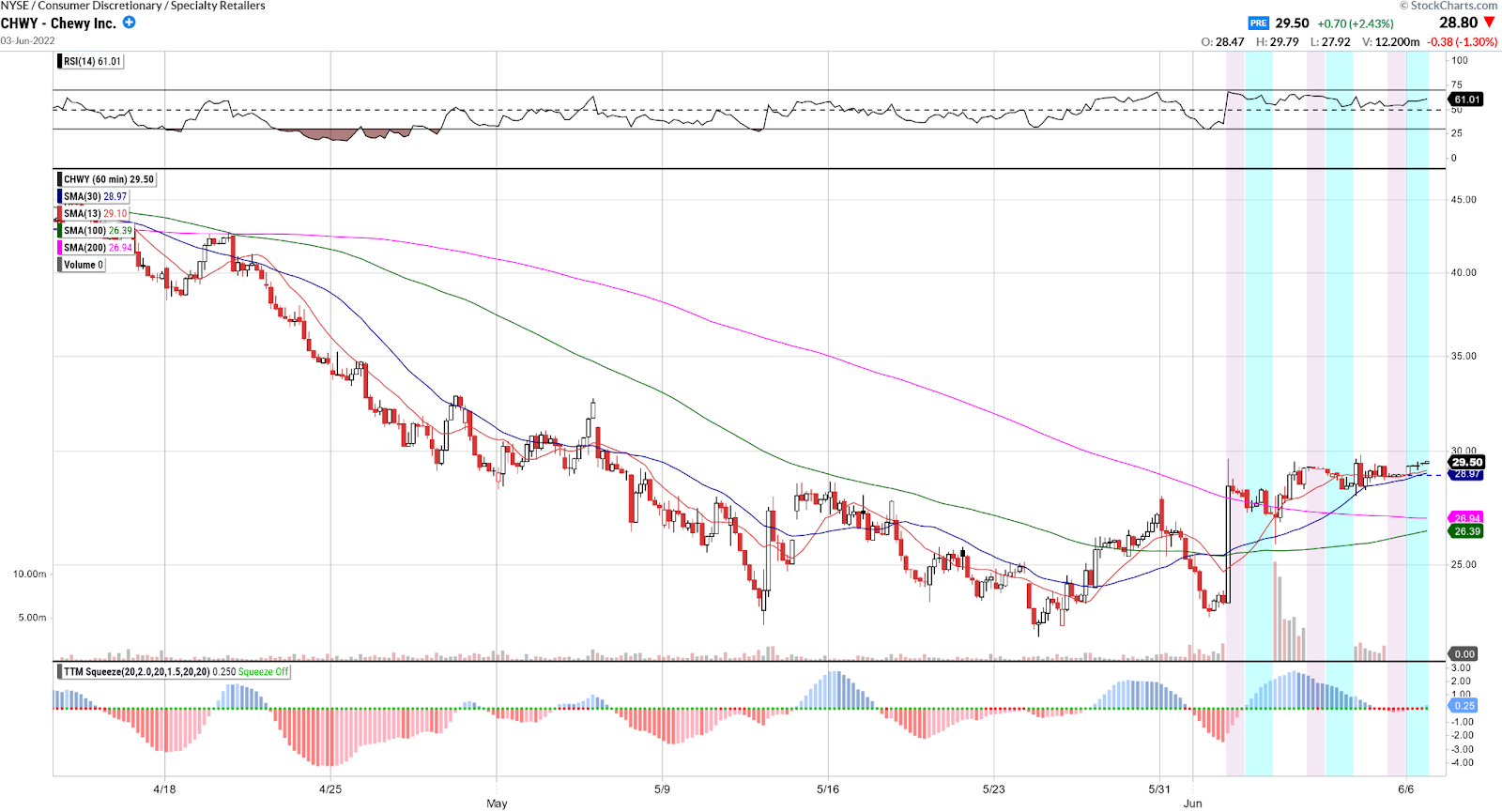Screen dimensions: 1502x812
Task: Click the 10.00m volume axis label
Action: tap(29, 574)
